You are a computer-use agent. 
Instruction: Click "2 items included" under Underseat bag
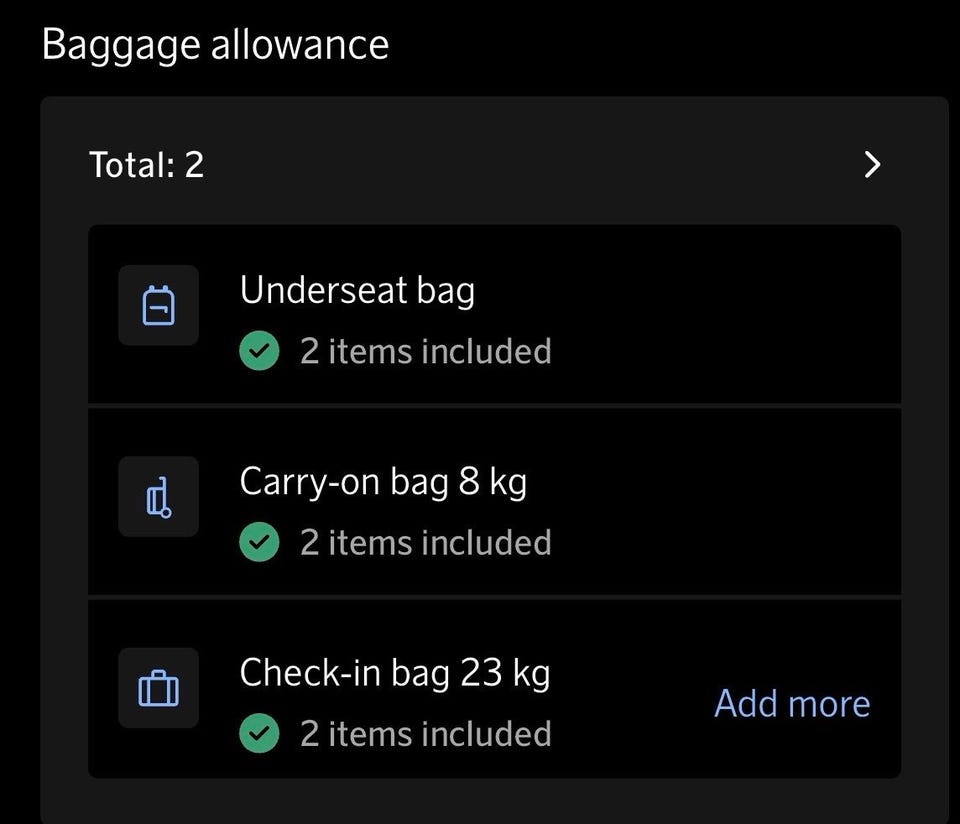425,351
